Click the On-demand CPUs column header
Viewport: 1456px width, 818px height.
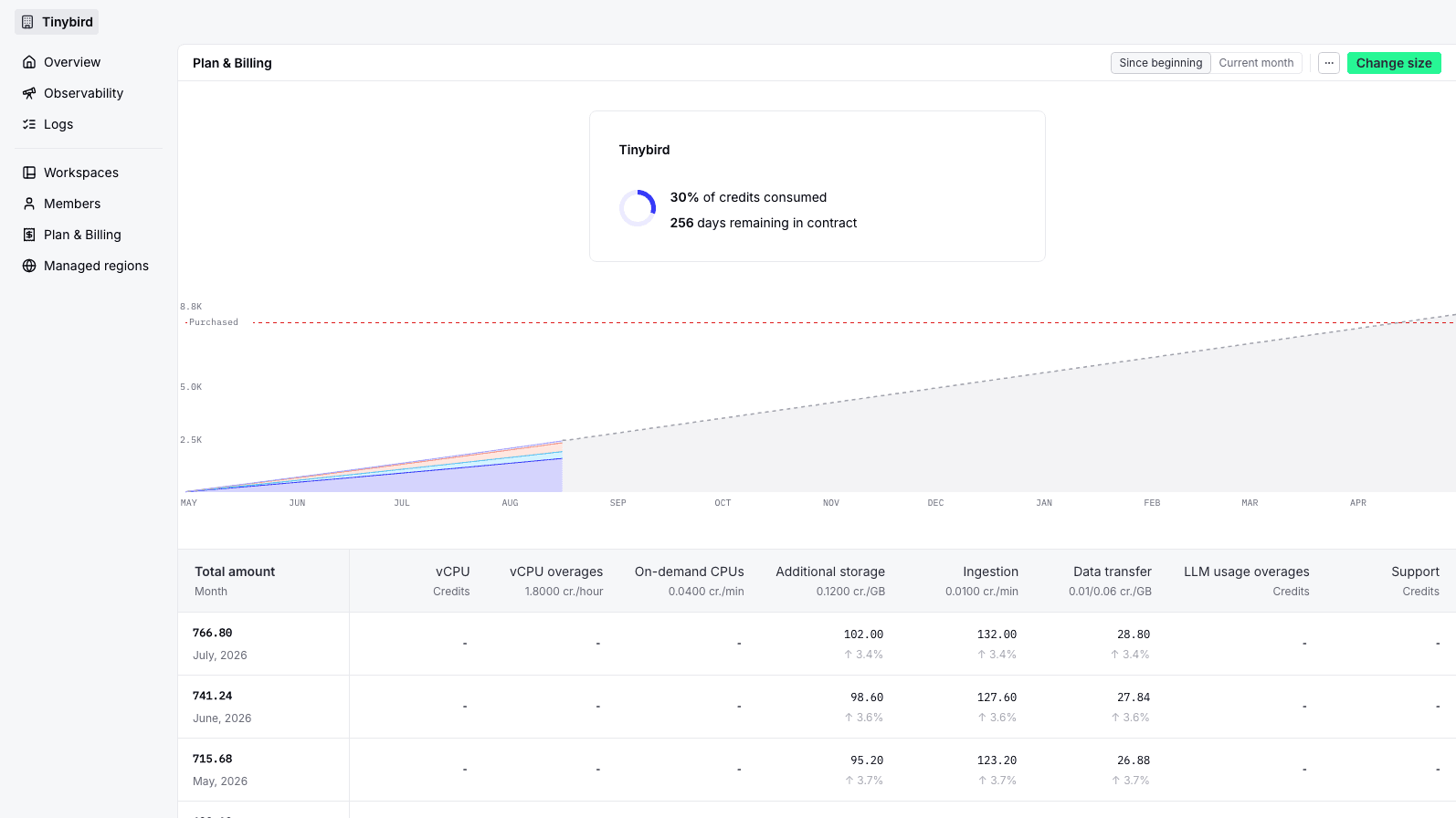click(x=690, y=572)
